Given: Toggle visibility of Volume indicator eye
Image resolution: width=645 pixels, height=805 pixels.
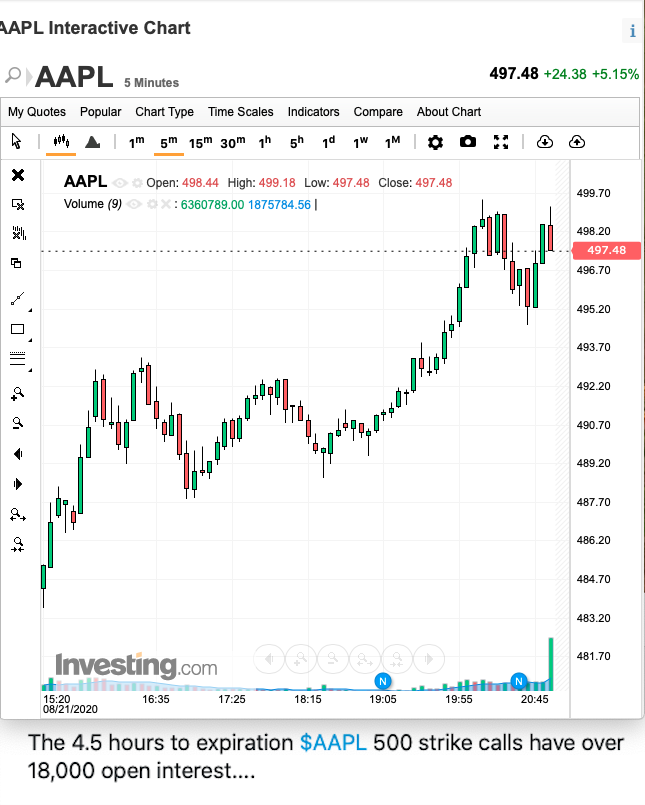Looking at the screenshot, I should pyautogui.click(x=134, y=204).
